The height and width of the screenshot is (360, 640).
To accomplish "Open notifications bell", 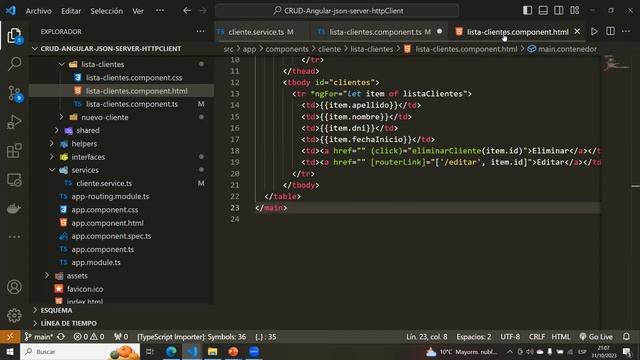I will (x=626, y=337).
